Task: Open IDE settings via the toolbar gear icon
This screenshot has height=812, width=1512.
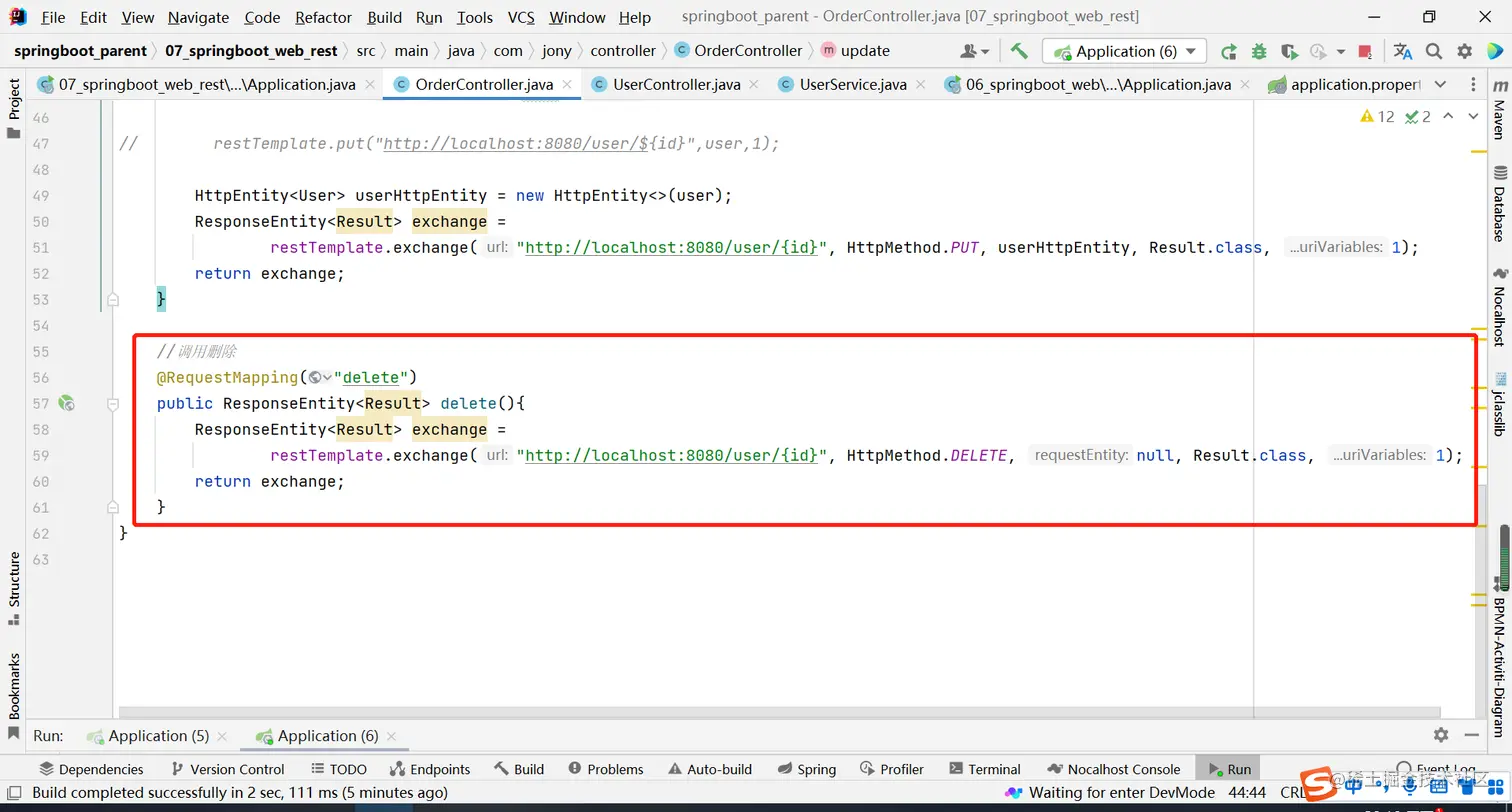Action: pyautogui.click(x=1465, y=51)
